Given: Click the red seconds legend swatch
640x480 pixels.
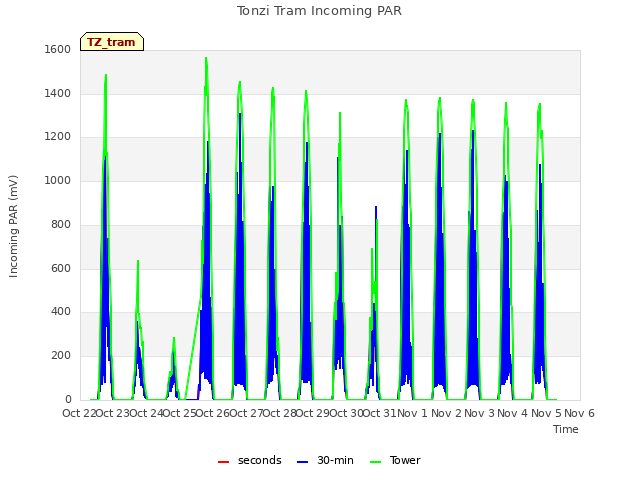Looking at the screenshot, I should (x=223, y=462).
